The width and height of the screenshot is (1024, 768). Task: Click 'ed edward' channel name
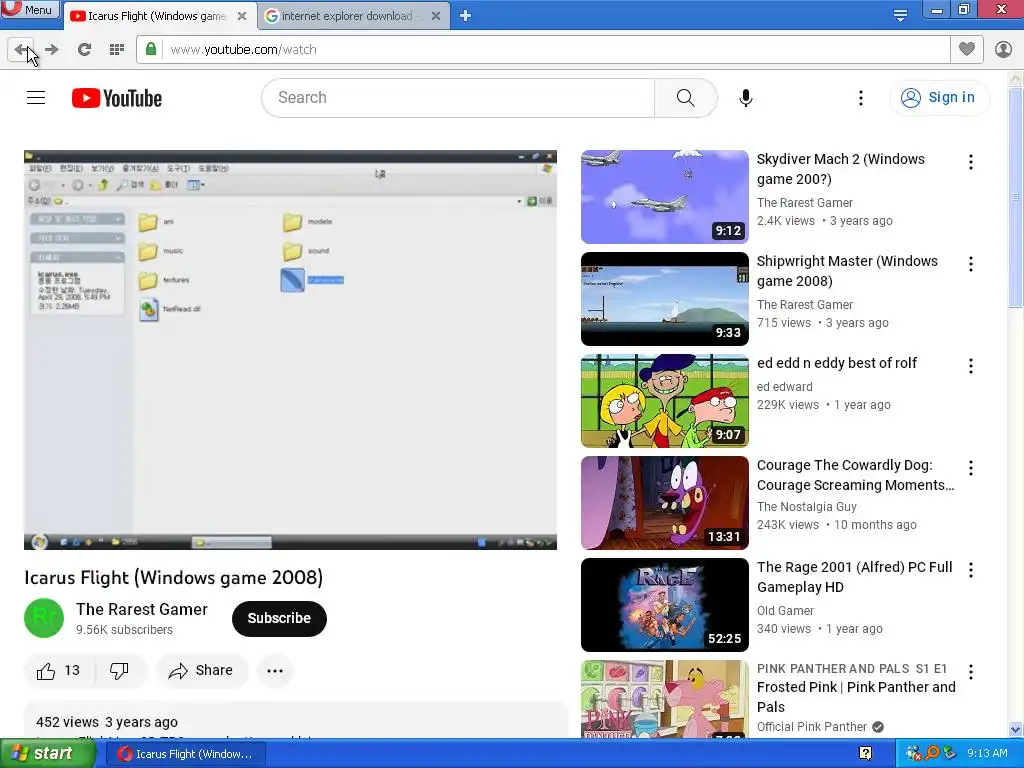click(784, 387)
